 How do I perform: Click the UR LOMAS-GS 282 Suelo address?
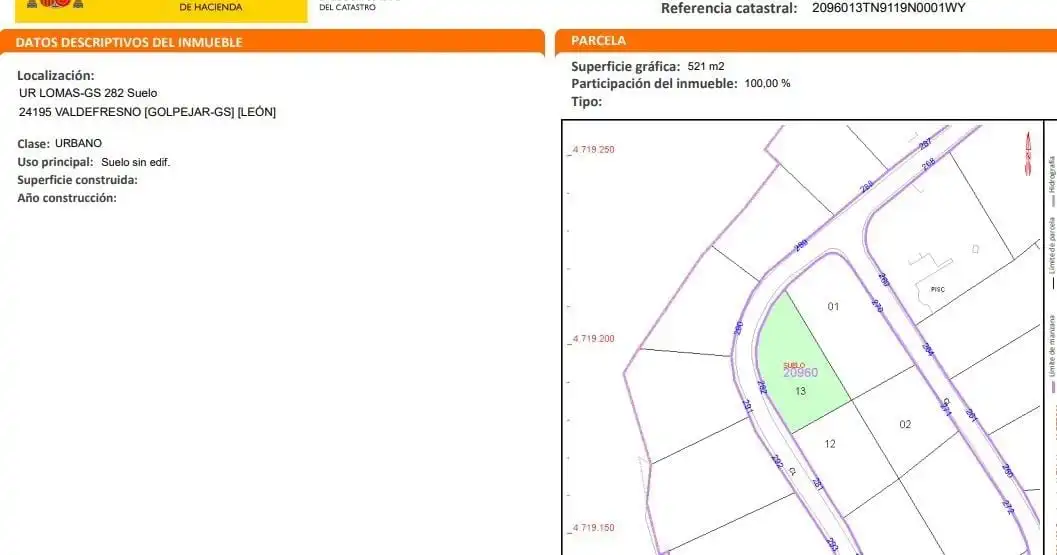tap(88, 93)
